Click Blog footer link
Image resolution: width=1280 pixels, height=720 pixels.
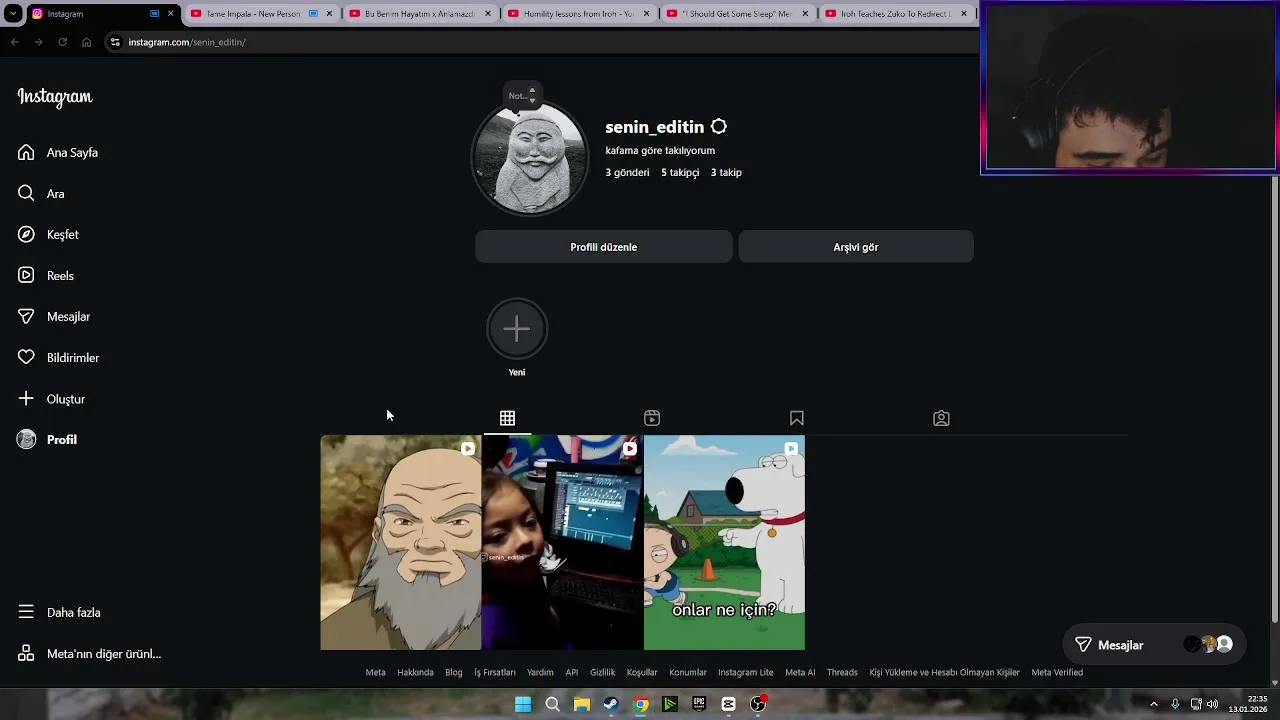point(454,672)
